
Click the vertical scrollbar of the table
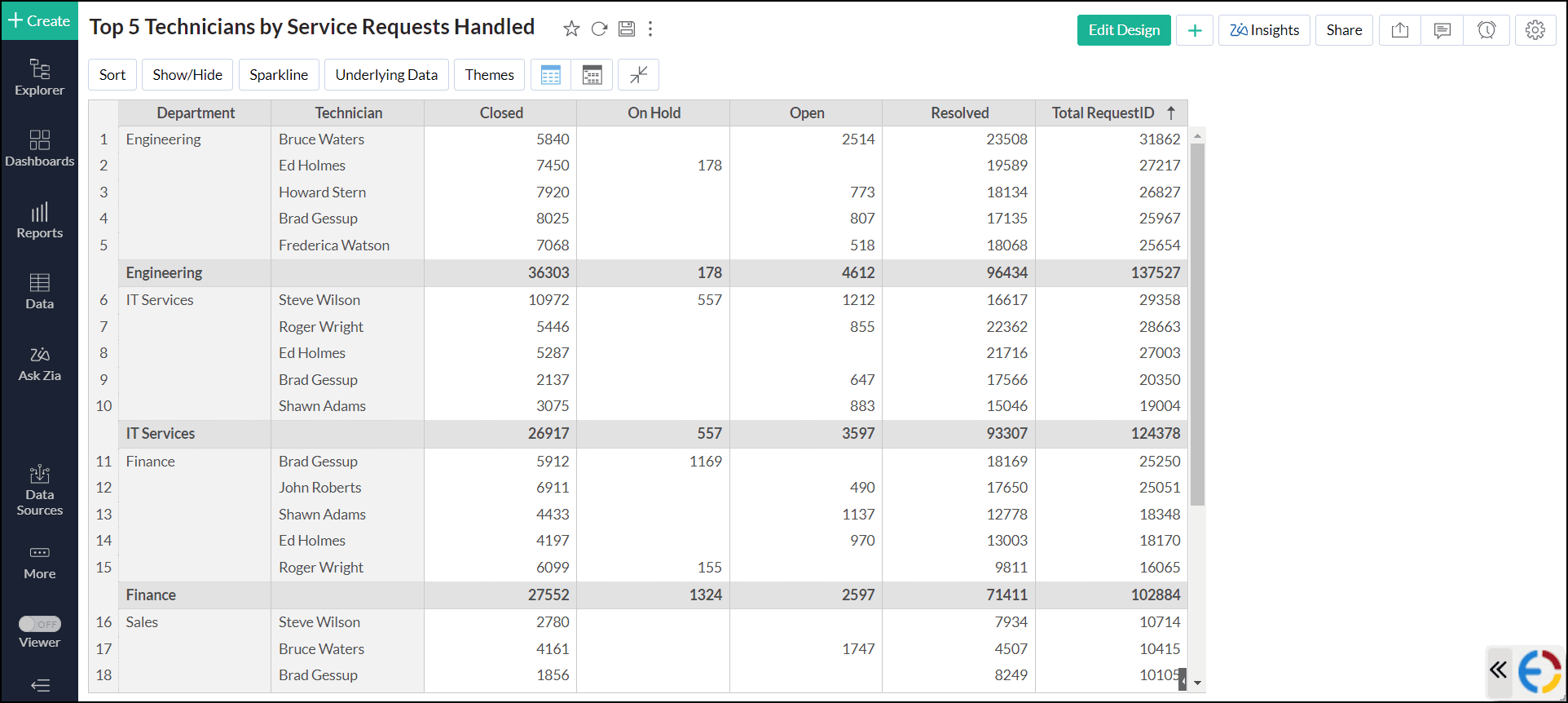[1197, 326]
